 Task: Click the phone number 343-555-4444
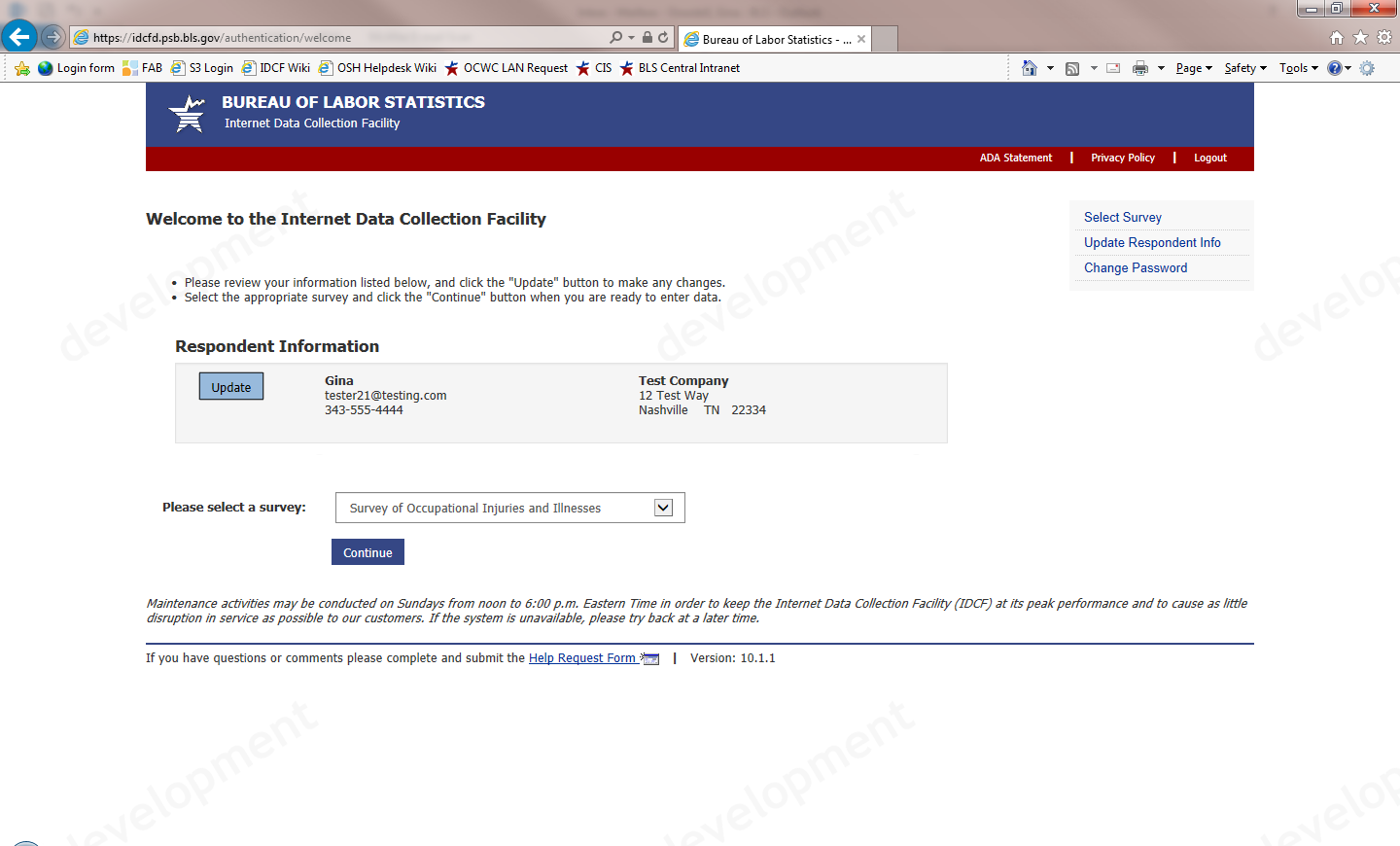[364, 410]
